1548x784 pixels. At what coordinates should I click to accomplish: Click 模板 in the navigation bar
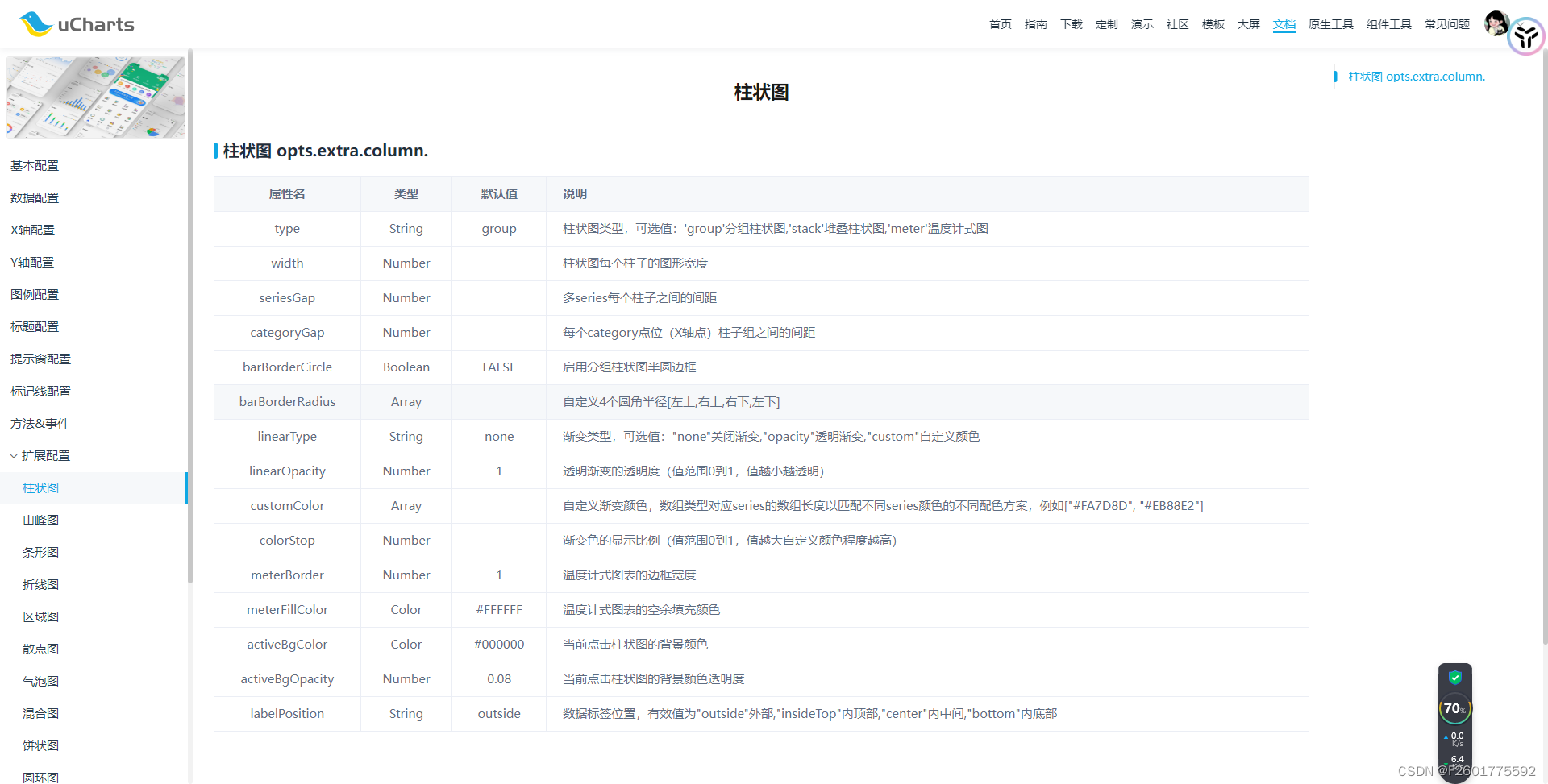(1213, 24)
